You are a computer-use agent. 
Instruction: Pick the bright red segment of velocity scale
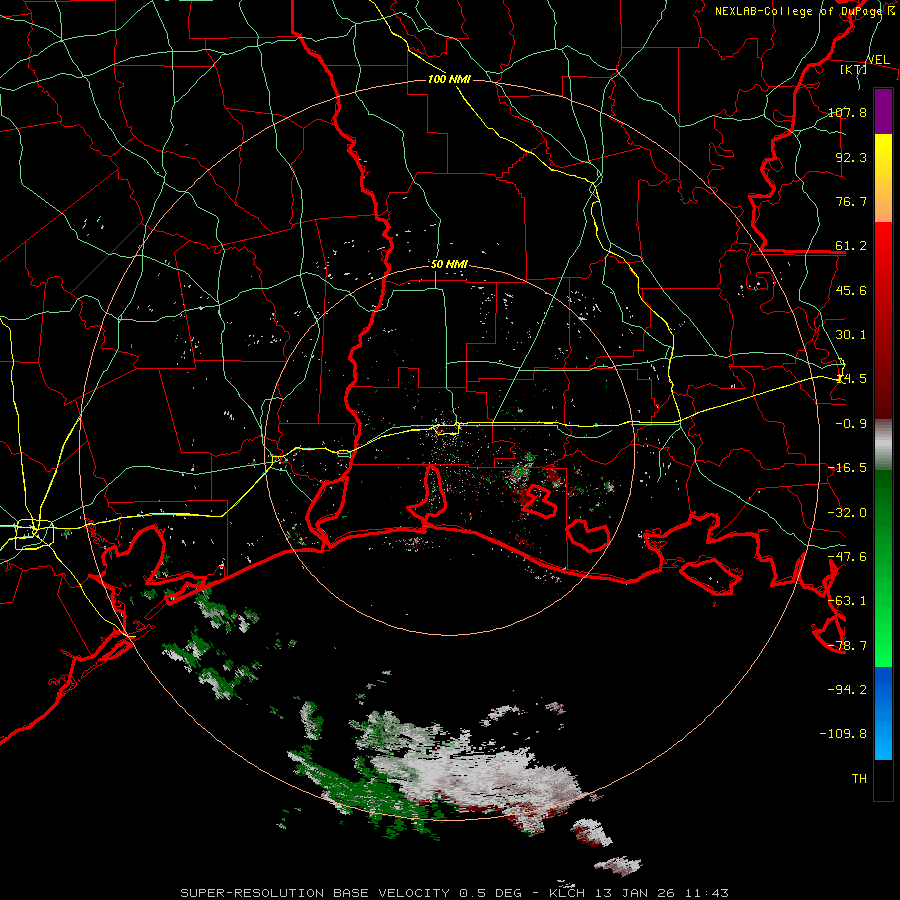click(883, 321)
